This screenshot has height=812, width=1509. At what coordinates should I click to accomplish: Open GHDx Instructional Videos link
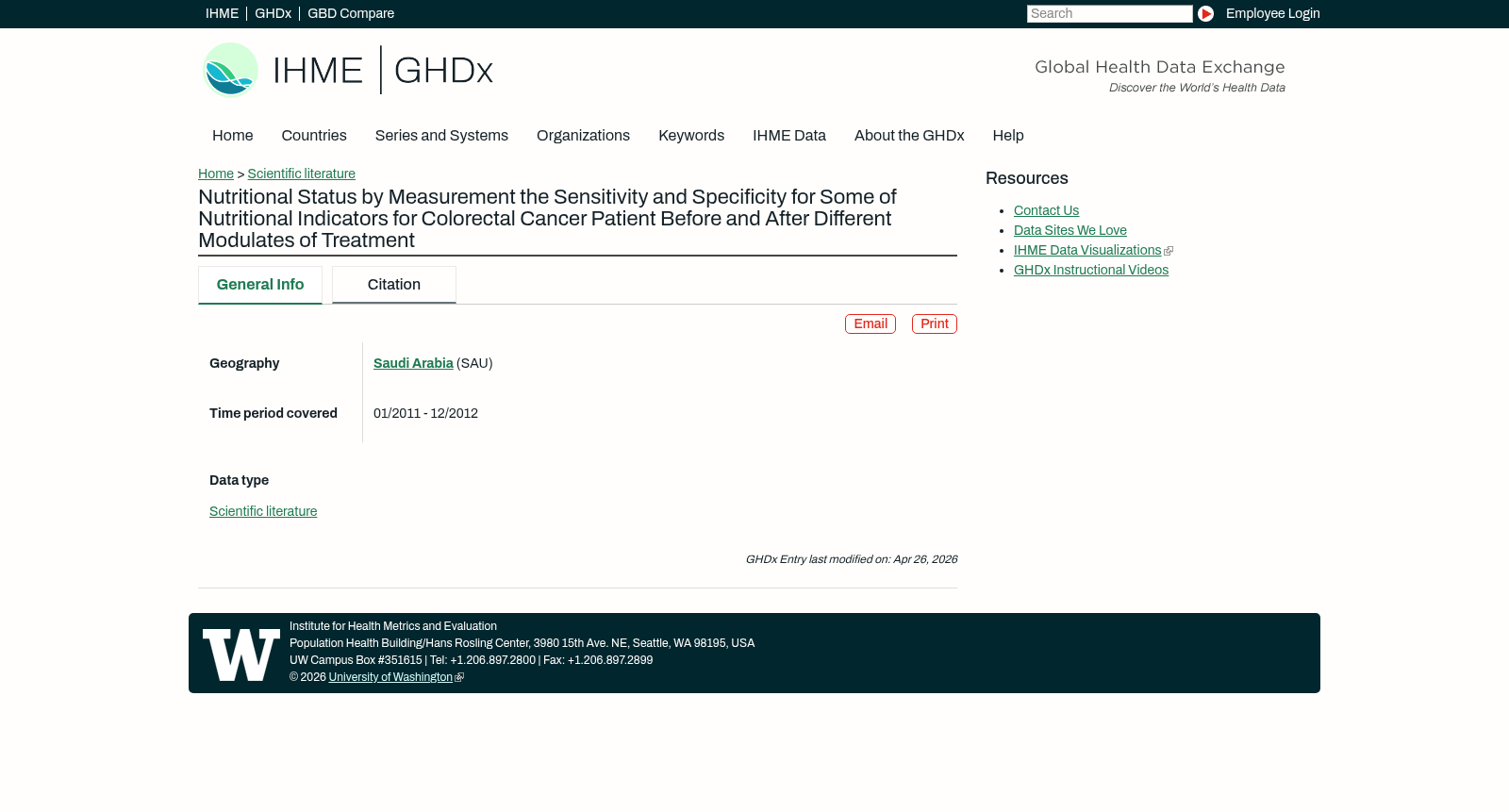[1091, 271]
